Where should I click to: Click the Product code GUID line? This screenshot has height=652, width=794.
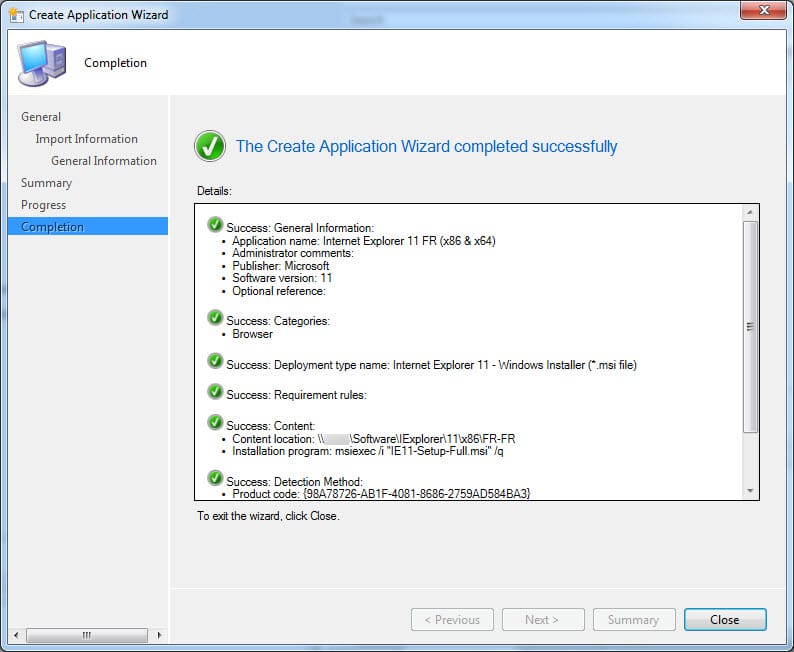(381, 494)
